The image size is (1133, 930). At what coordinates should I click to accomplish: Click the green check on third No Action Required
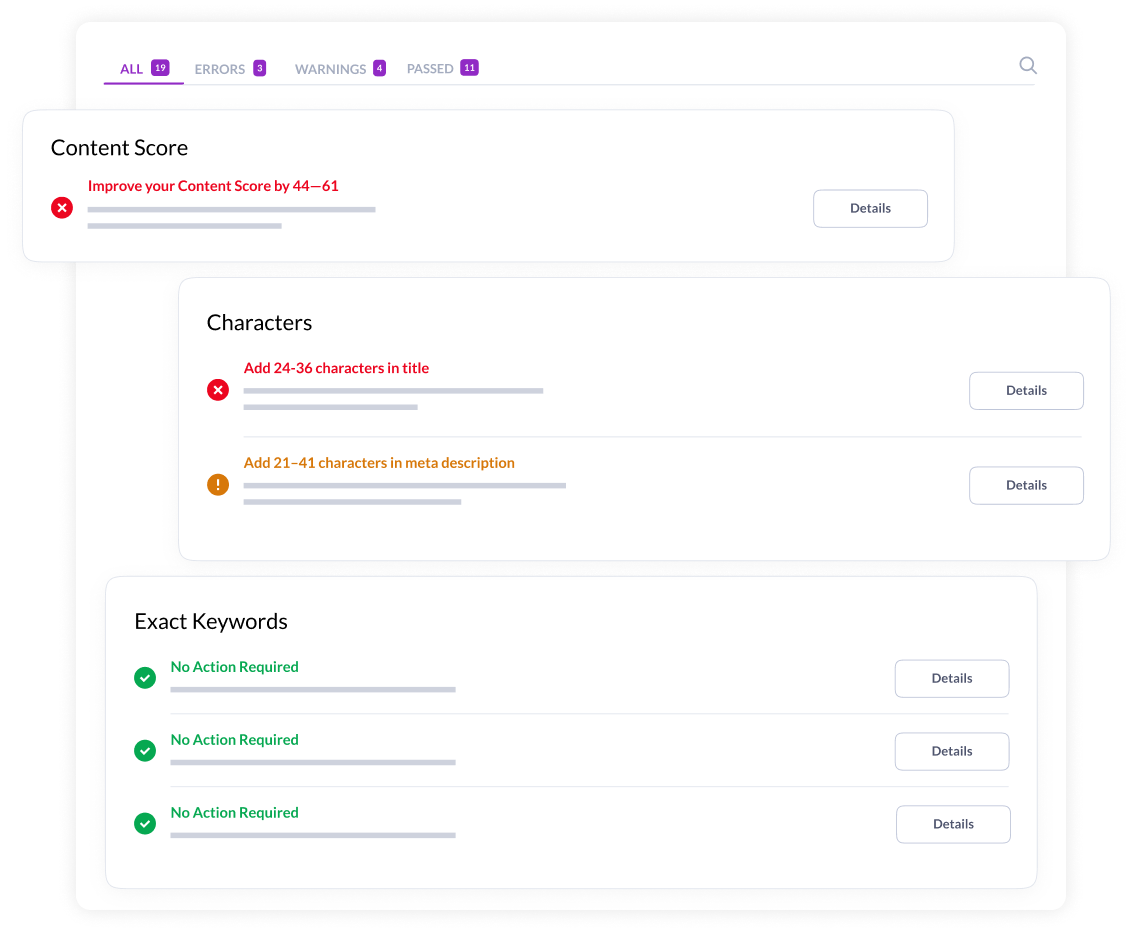coord(145,823)
